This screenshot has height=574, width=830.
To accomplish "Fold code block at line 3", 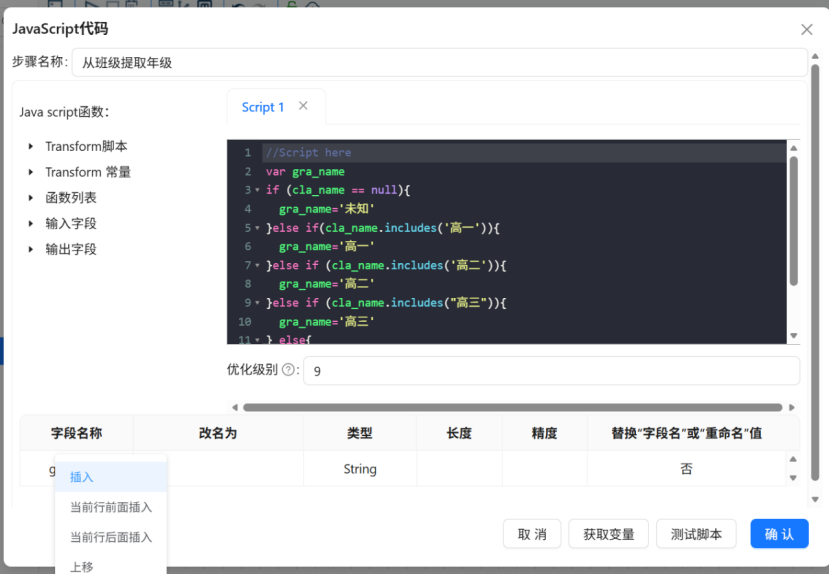I will (x=257, y=190).
